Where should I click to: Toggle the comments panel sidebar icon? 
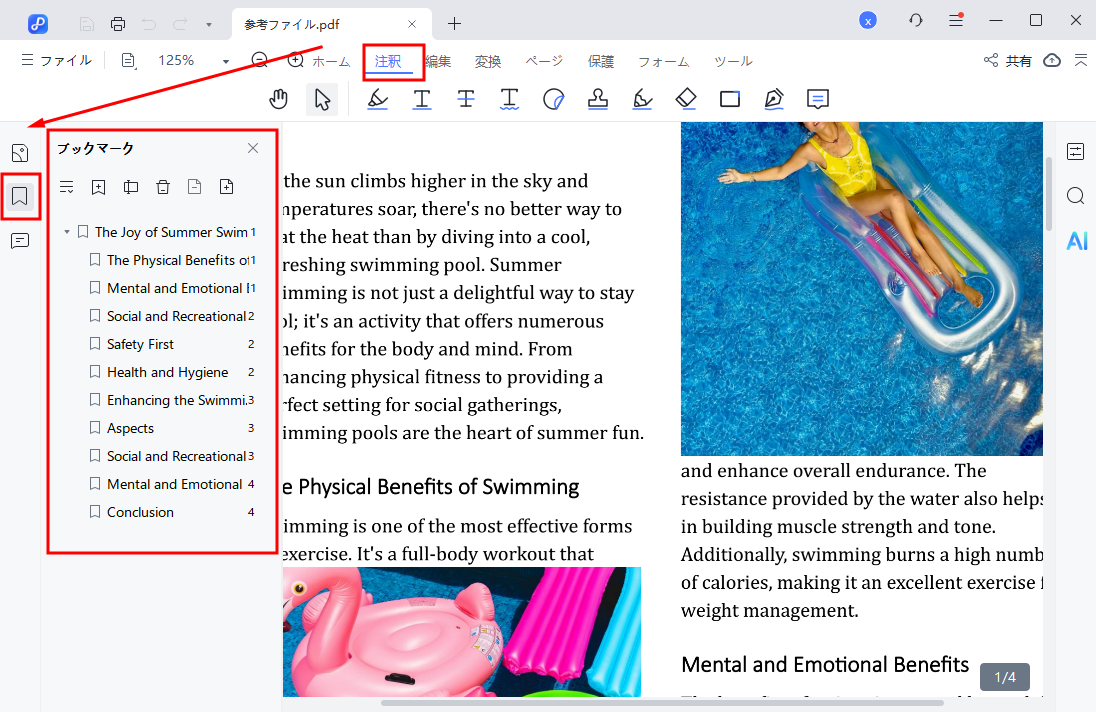coord(19,241)
